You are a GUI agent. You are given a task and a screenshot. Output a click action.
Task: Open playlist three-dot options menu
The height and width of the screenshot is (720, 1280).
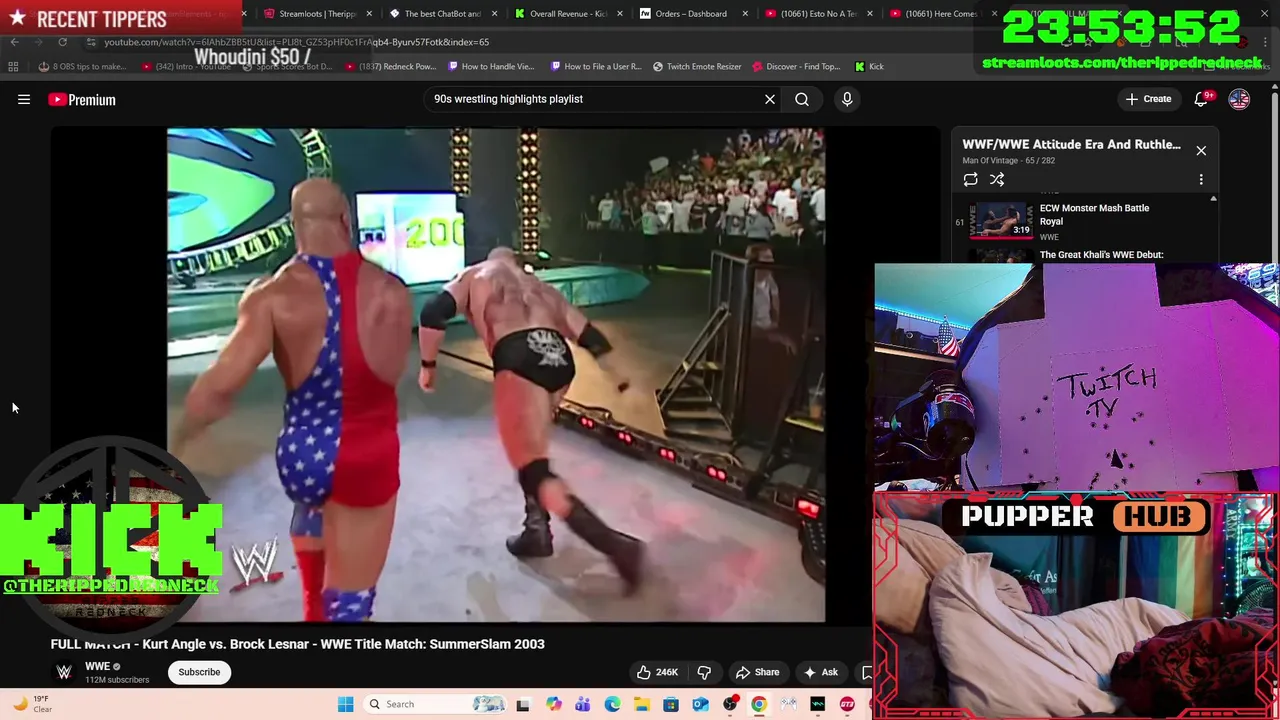point(1201,179)
